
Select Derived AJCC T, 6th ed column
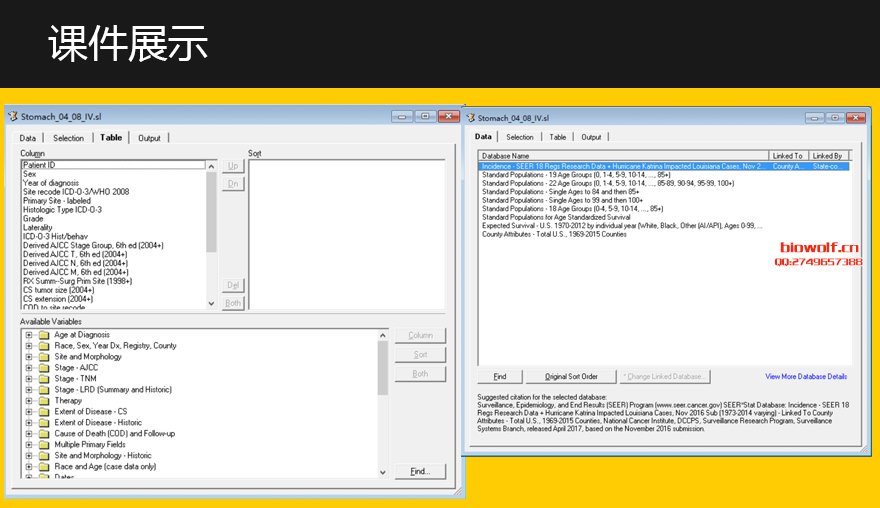click(113, 255)
